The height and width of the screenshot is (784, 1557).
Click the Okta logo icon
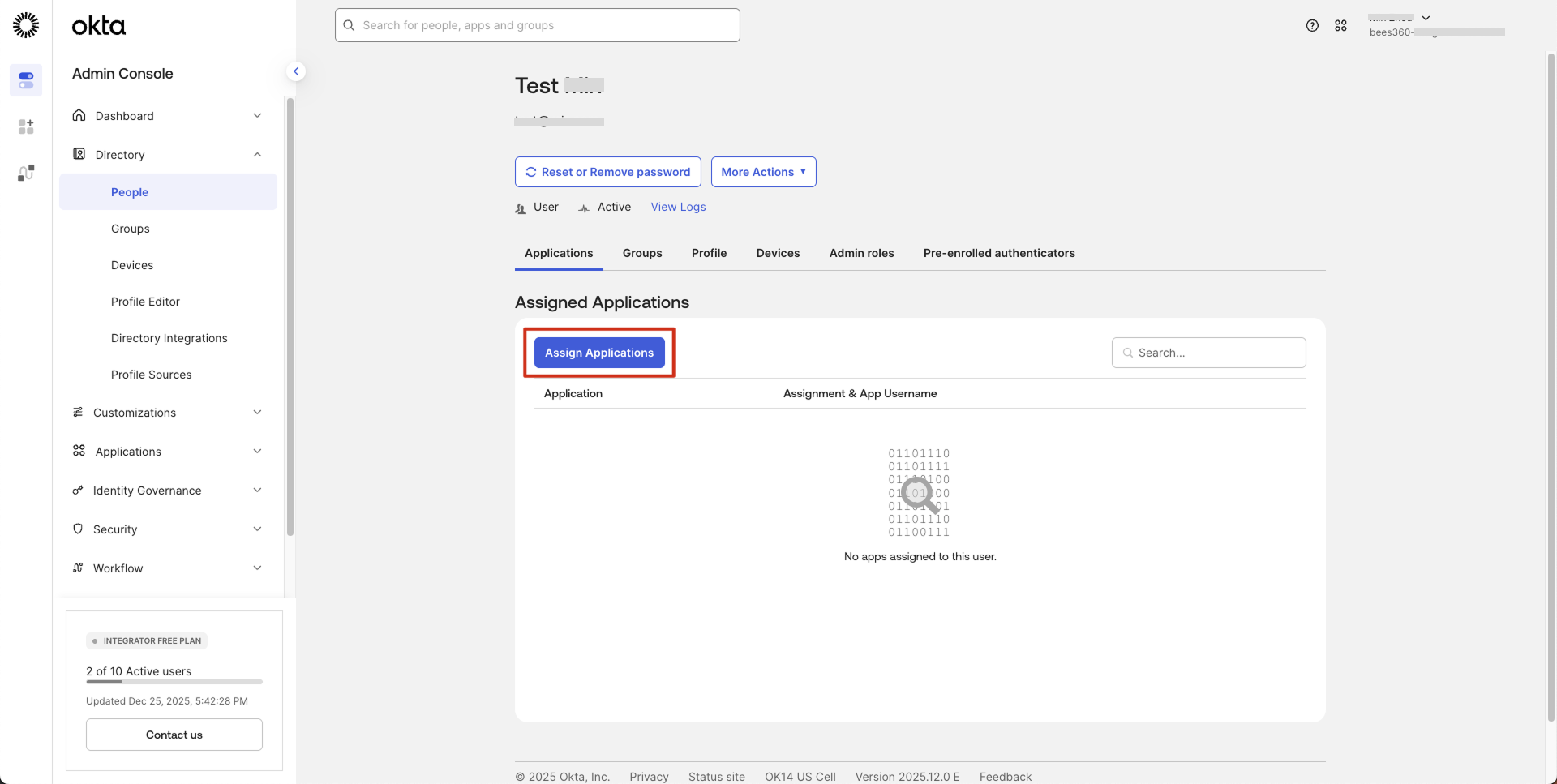click(25, 25)
